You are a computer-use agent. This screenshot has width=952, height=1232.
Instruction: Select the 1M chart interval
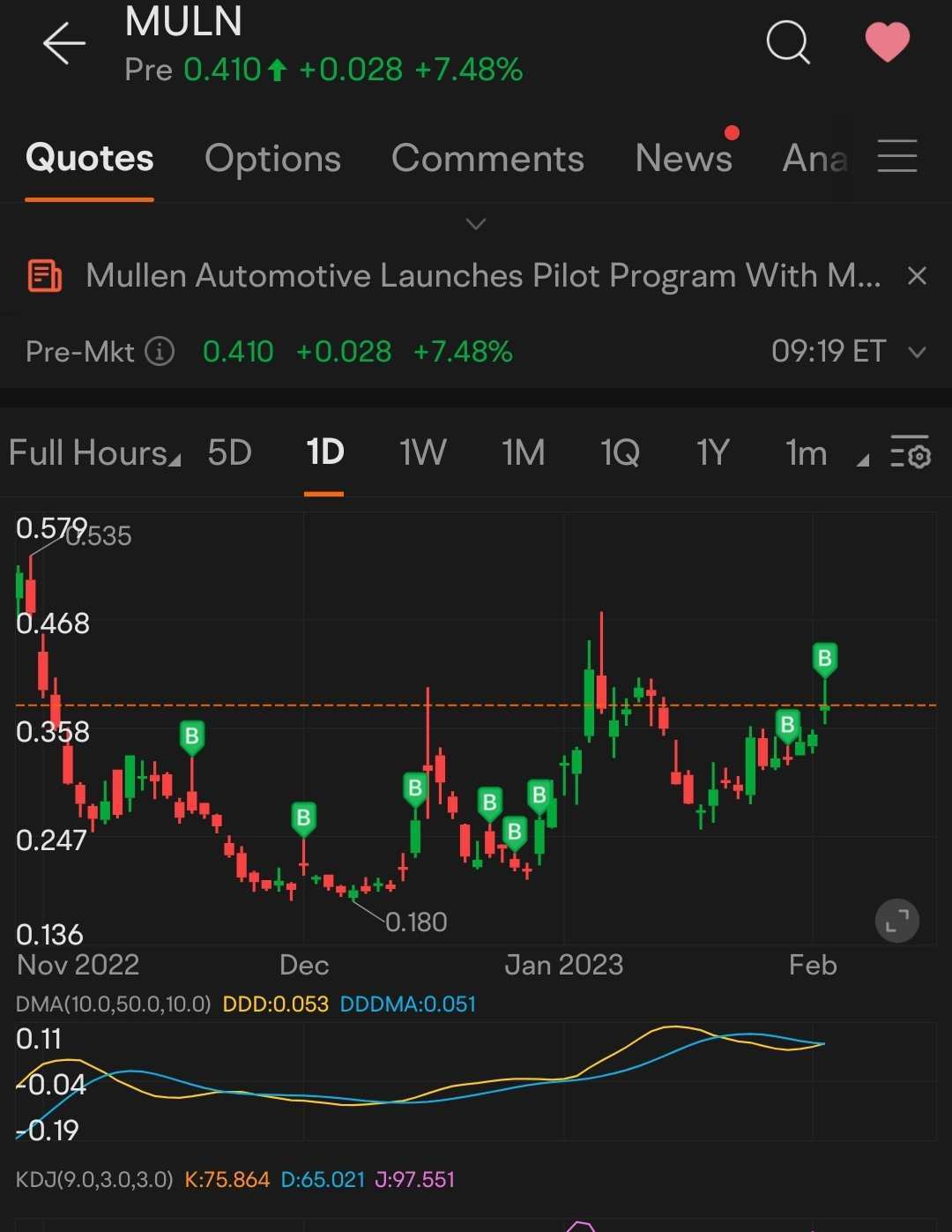[523, 453]
